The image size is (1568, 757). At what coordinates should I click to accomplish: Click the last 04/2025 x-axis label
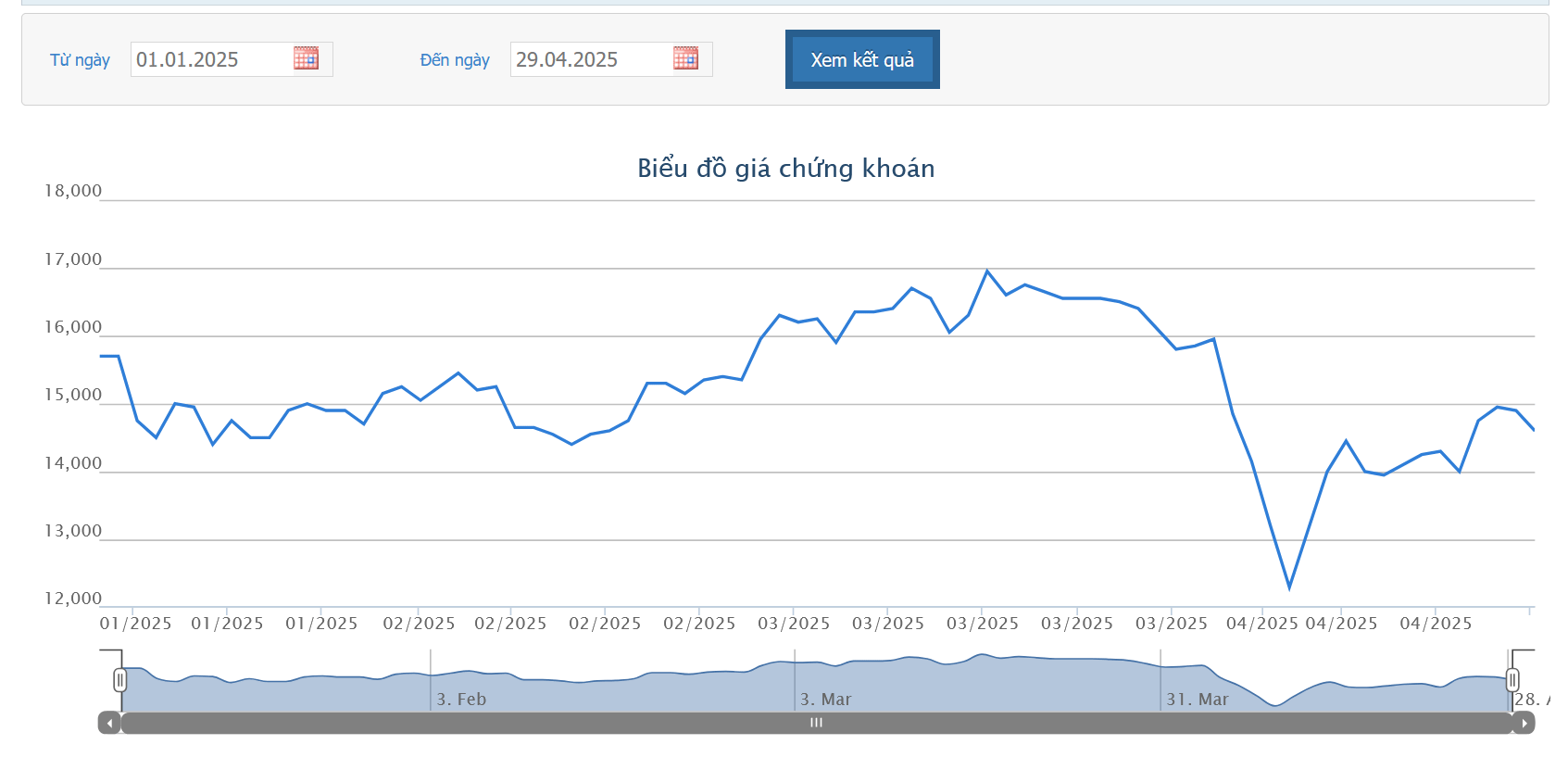pyautogui.click(x=1436, y=624)
